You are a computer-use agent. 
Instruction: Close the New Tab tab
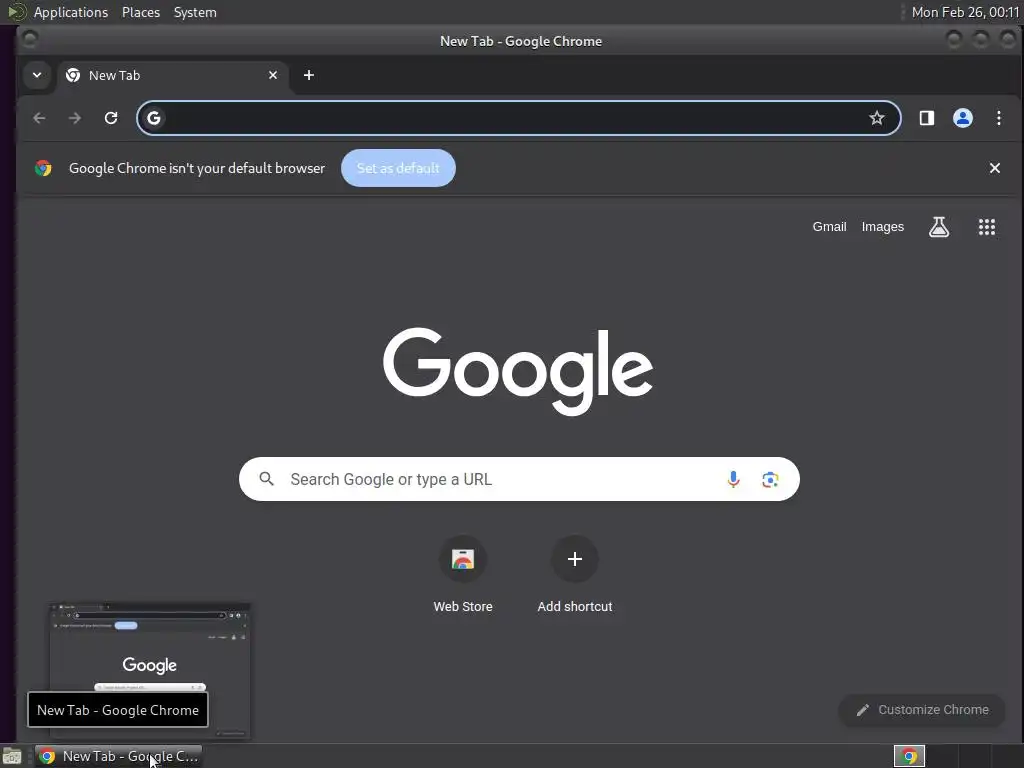click(x=273, y=75)
